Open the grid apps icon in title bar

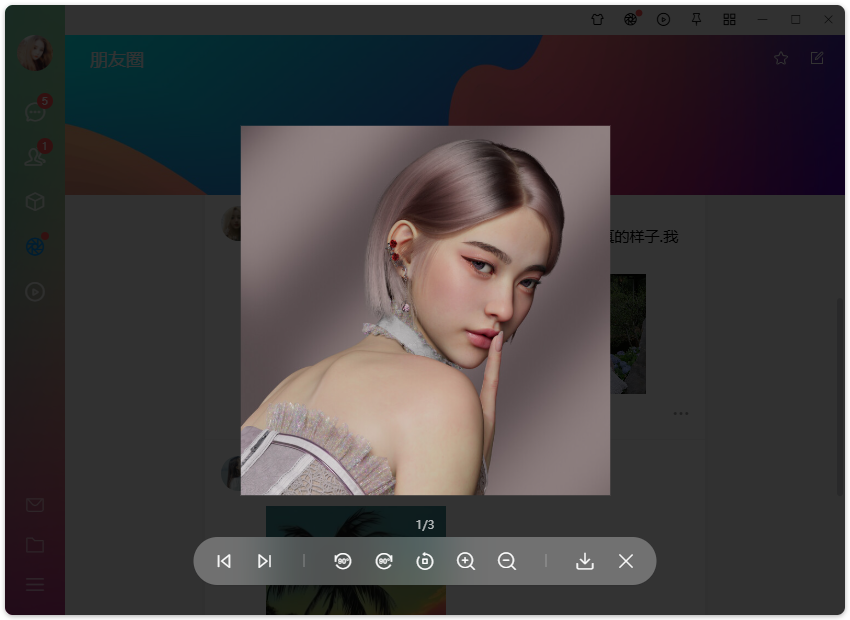pyautogui.click(x=730, y=20)
